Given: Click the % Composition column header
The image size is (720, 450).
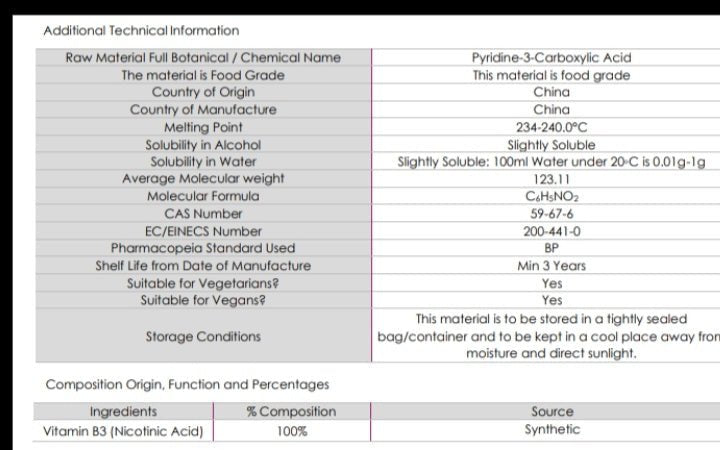Looking at the screenshot, I should pos(291,412).
